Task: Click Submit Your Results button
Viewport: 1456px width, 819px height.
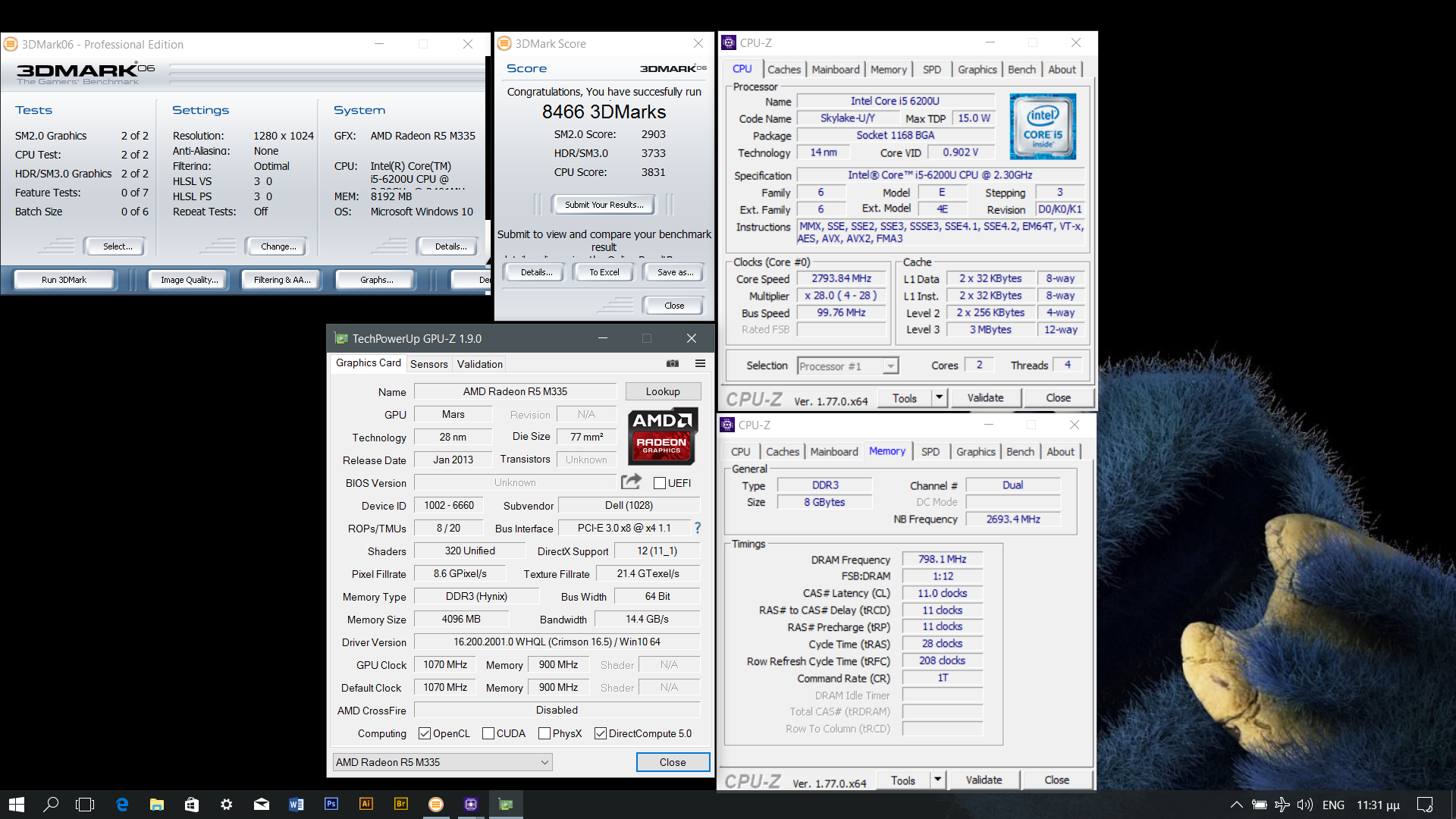Action: coord(604,205)
